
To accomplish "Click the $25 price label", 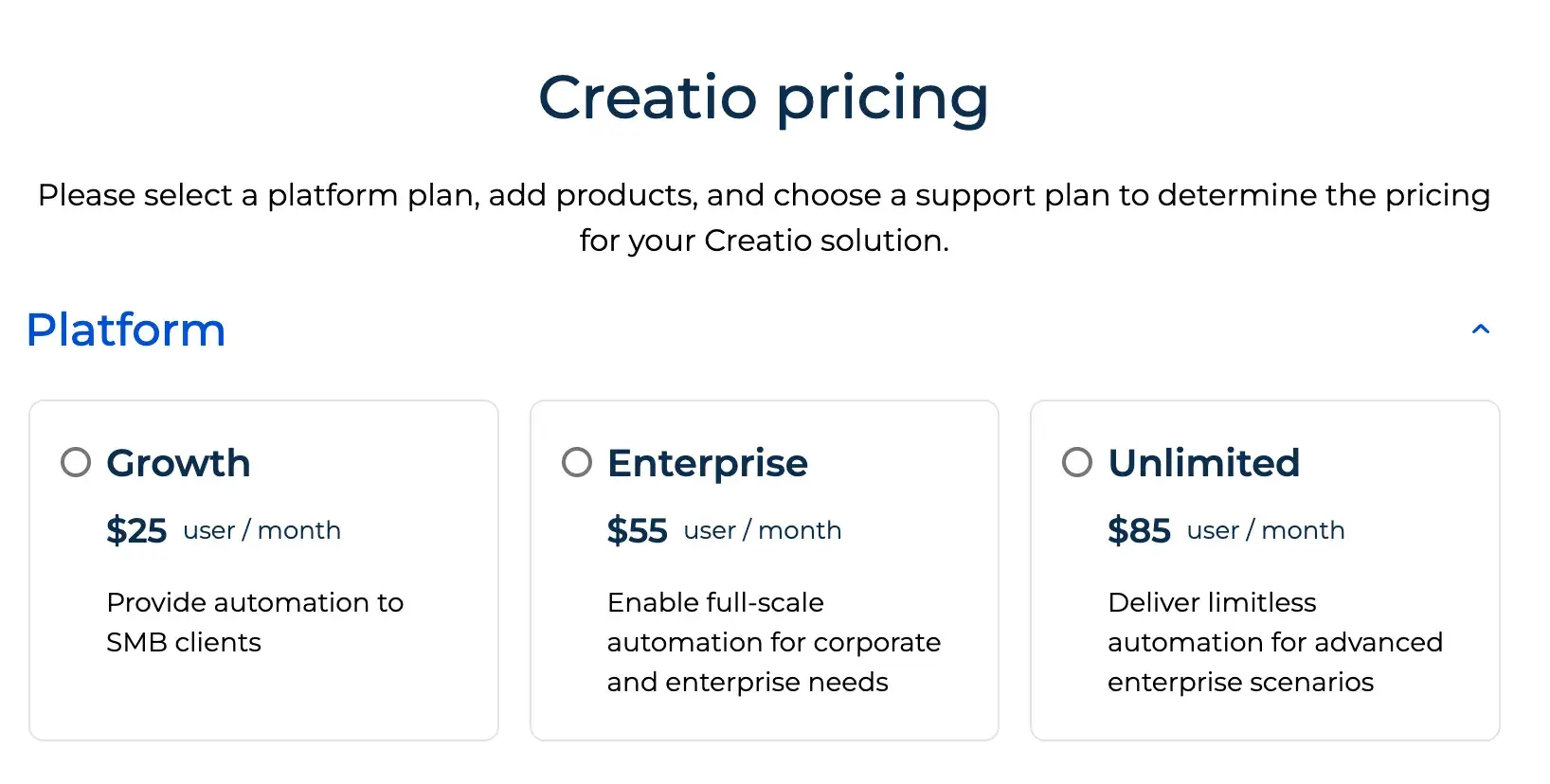I will [x=136, y=530].
